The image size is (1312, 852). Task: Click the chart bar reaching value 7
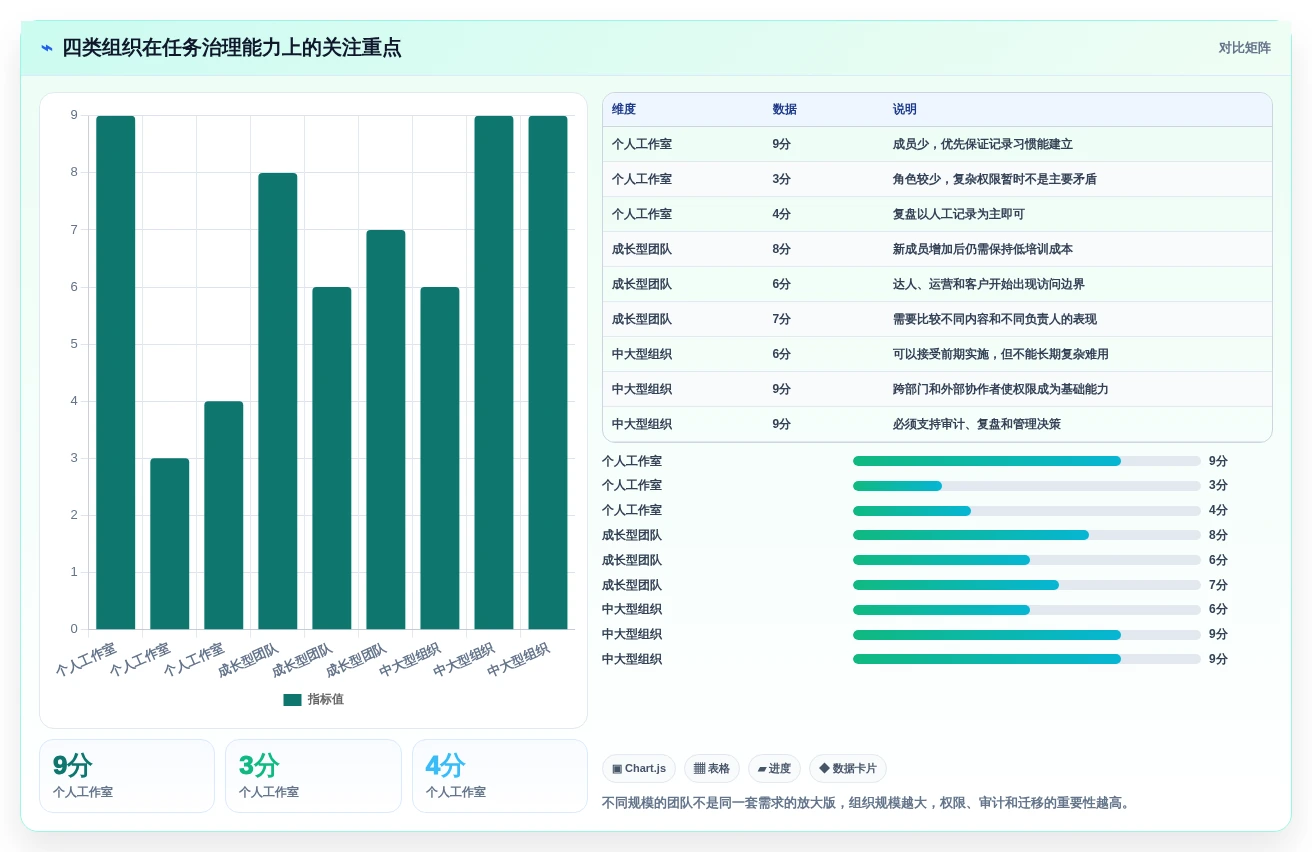(386, 430)
